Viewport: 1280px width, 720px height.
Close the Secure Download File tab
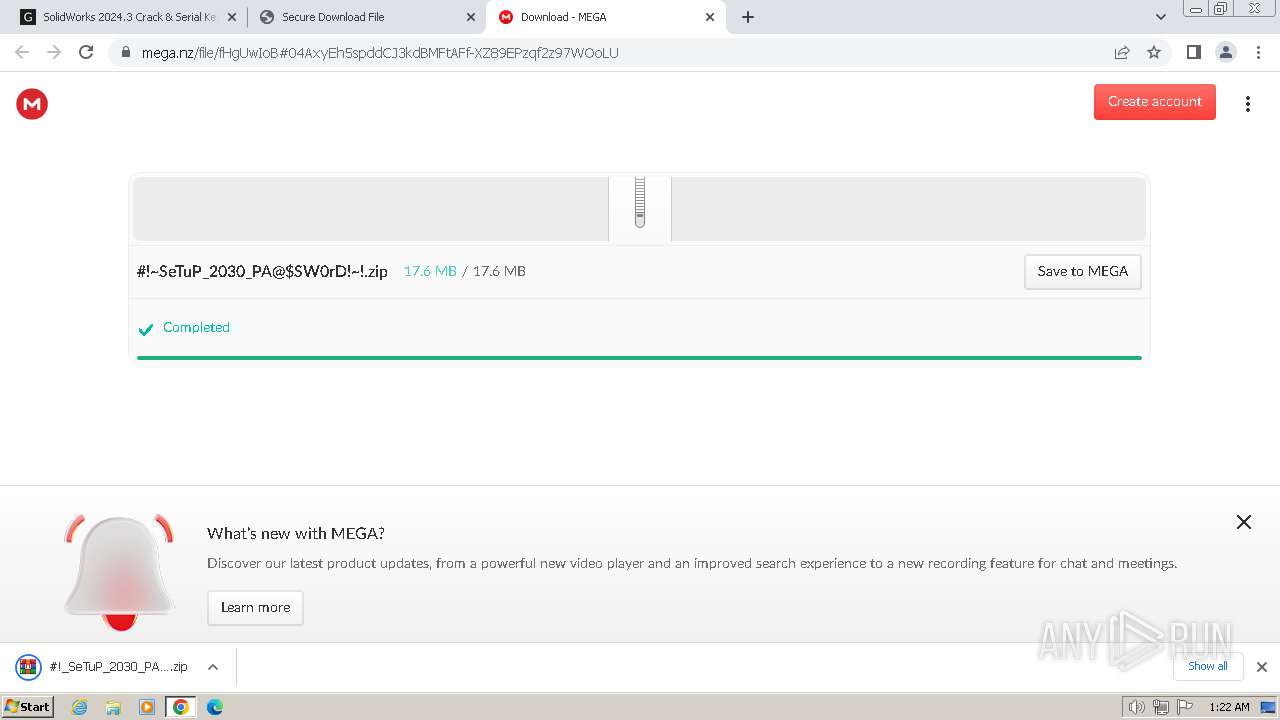coord(471,17)
